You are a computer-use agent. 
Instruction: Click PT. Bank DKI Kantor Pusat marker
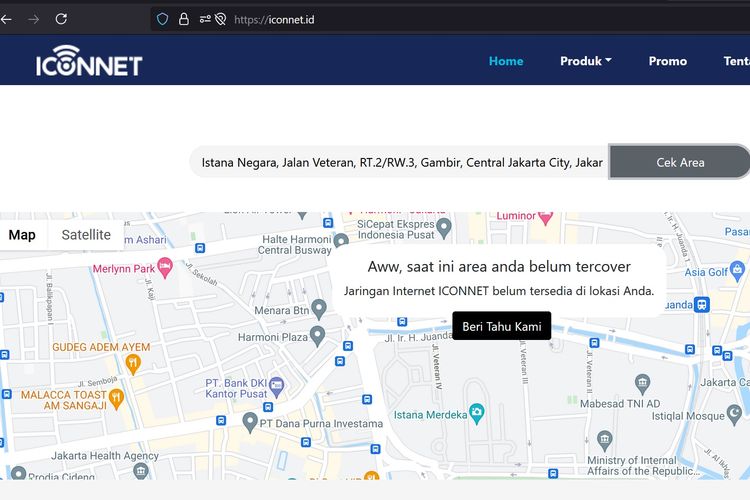coord(276,388)
